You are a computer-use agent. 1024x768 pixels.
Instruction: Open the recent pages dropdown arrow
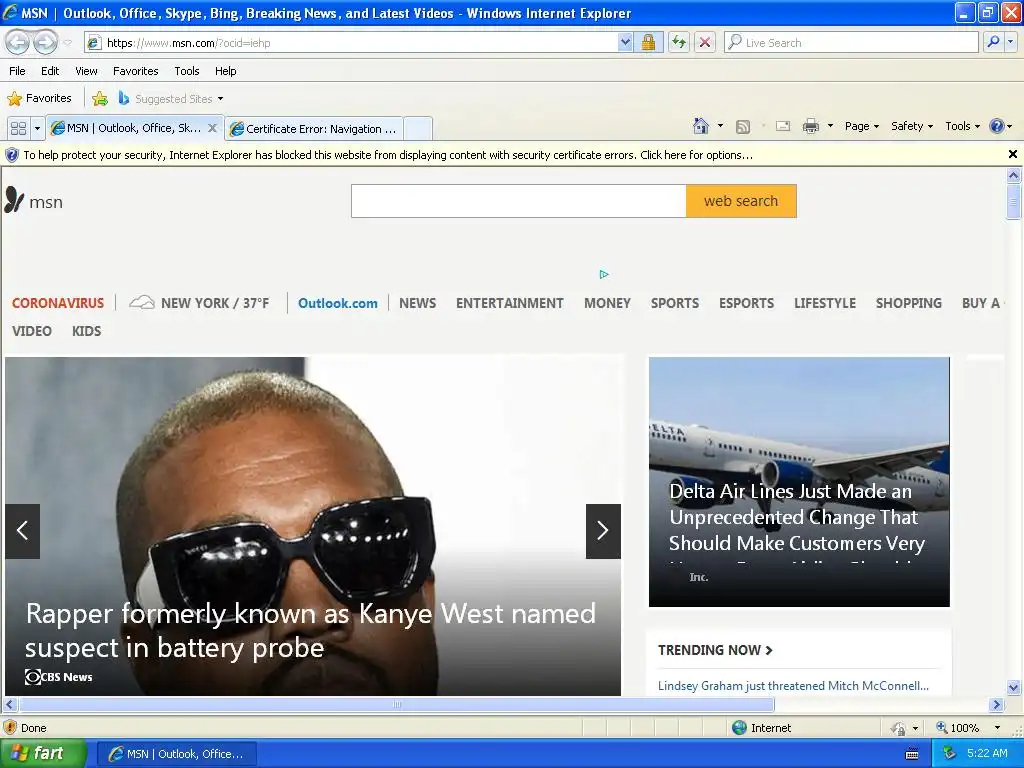tap(67, 43)
